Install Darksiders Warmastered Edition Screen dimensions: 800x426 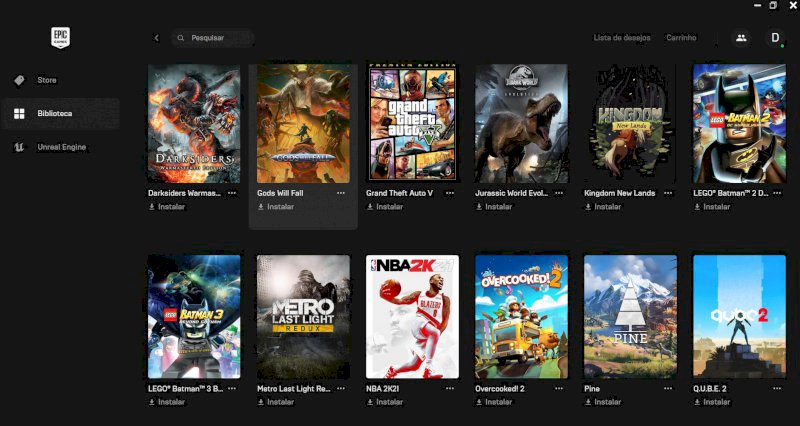[166, 207]
